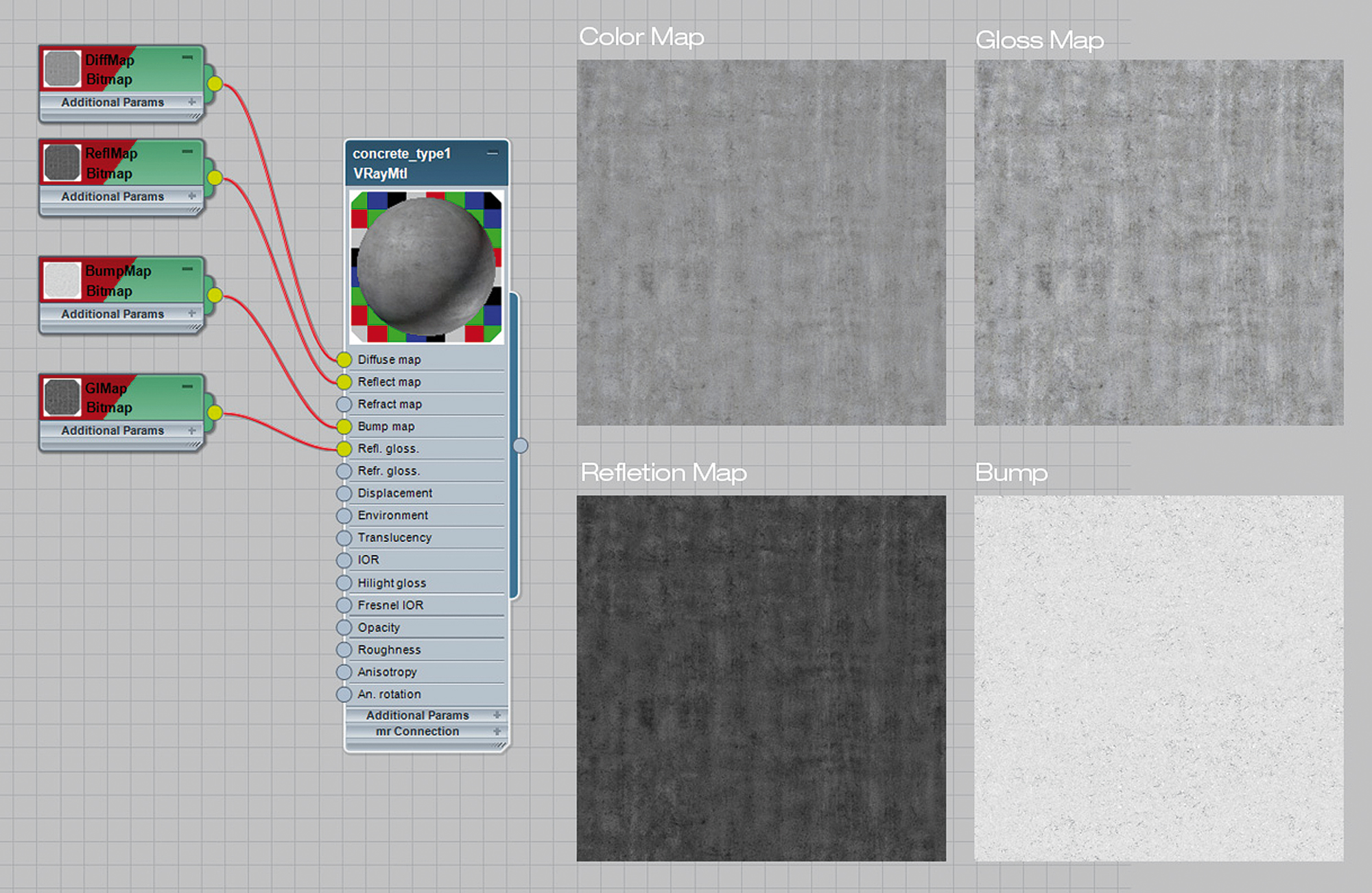Click the DiffMap node output socket
Screen dimensions: 1372x893
[x=215, y=84]
